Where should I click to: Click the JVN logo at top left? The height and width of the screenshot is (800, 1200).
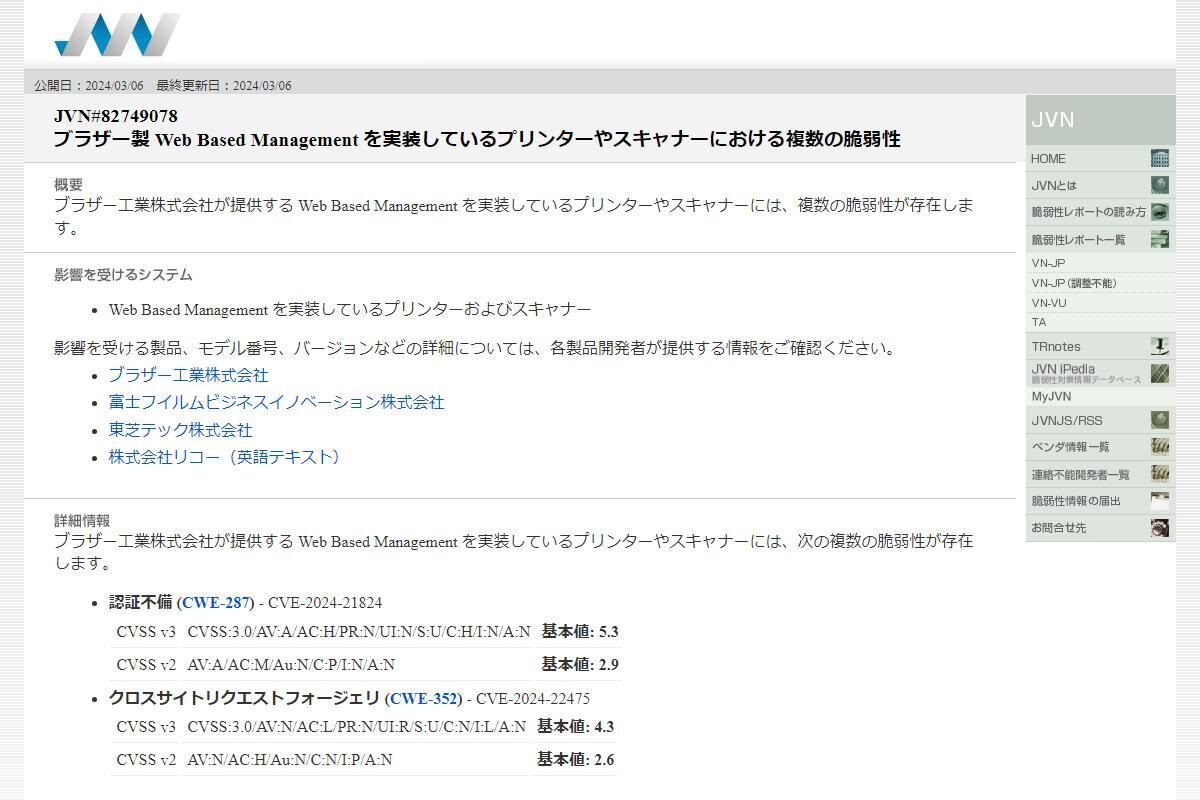pyautogui.click(x=117, y=34)
